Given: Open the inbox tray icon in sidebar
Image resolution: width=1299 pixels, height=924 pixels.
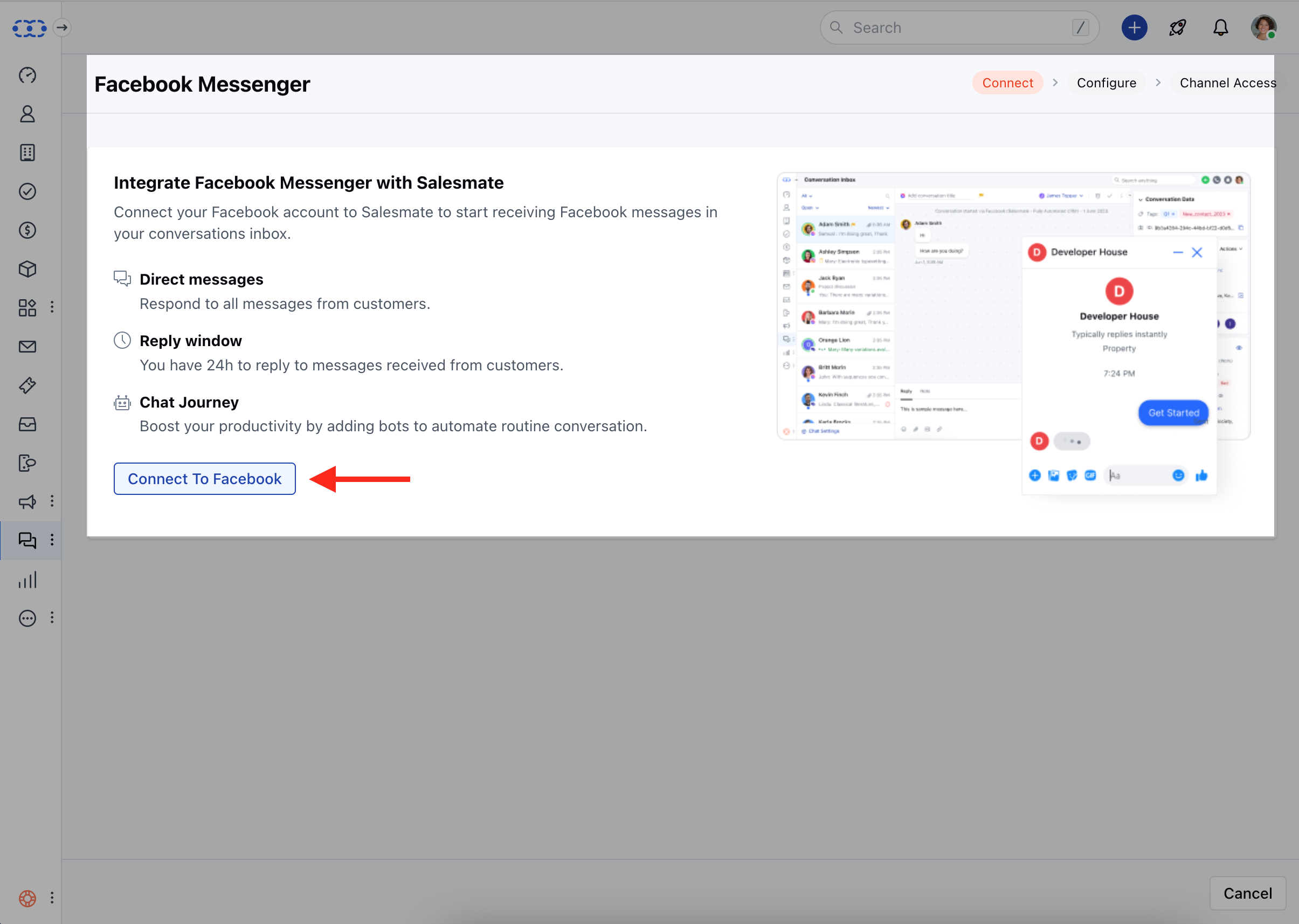Looking at the screenshot, I should click(27, 424).
